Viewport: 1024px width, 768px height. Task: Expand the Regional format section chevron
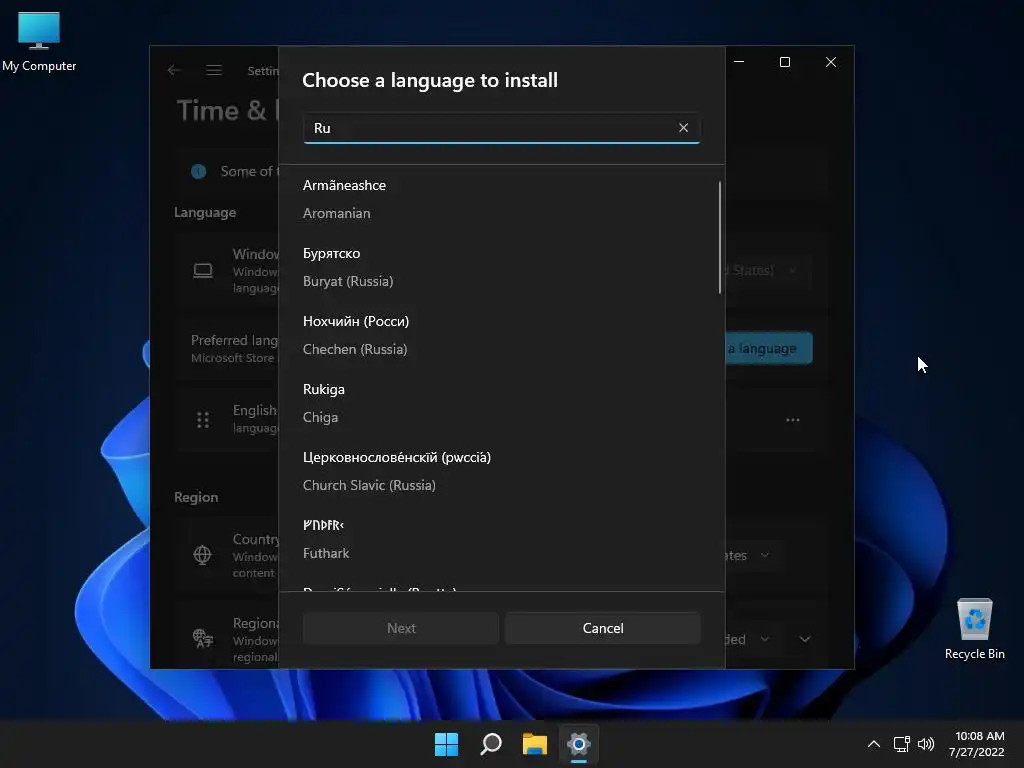(805, 639)
